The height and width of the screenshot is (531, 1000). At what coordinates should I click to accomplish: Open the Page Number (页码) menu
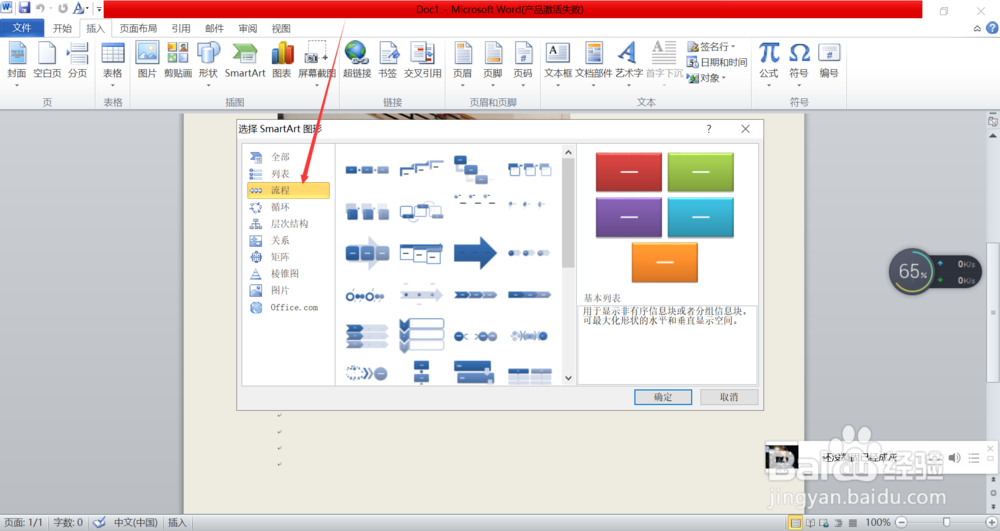pyautogui.click(x=523, y=63)
